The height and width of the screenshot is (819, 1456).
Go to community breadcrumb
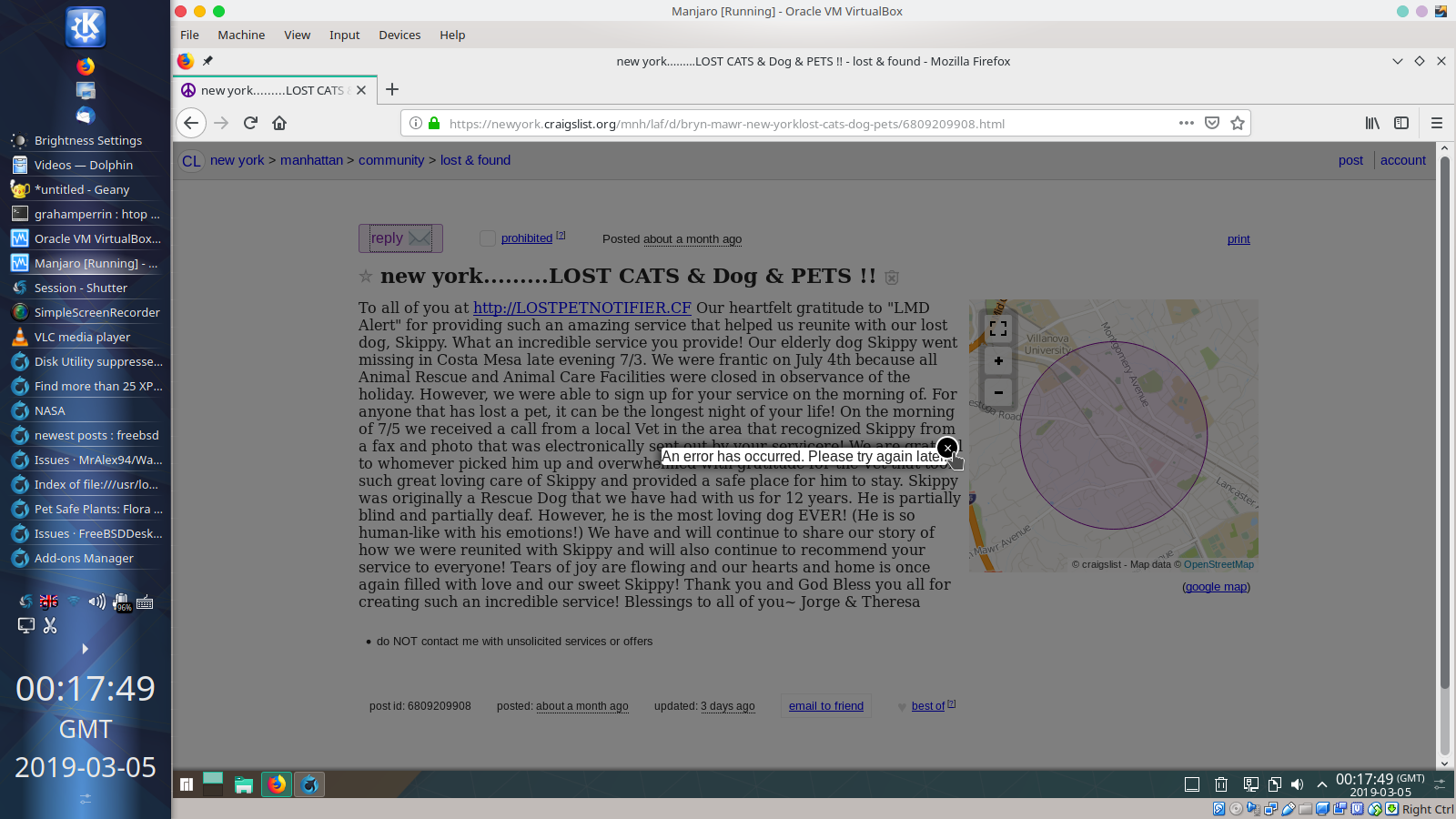coord(391,160)
